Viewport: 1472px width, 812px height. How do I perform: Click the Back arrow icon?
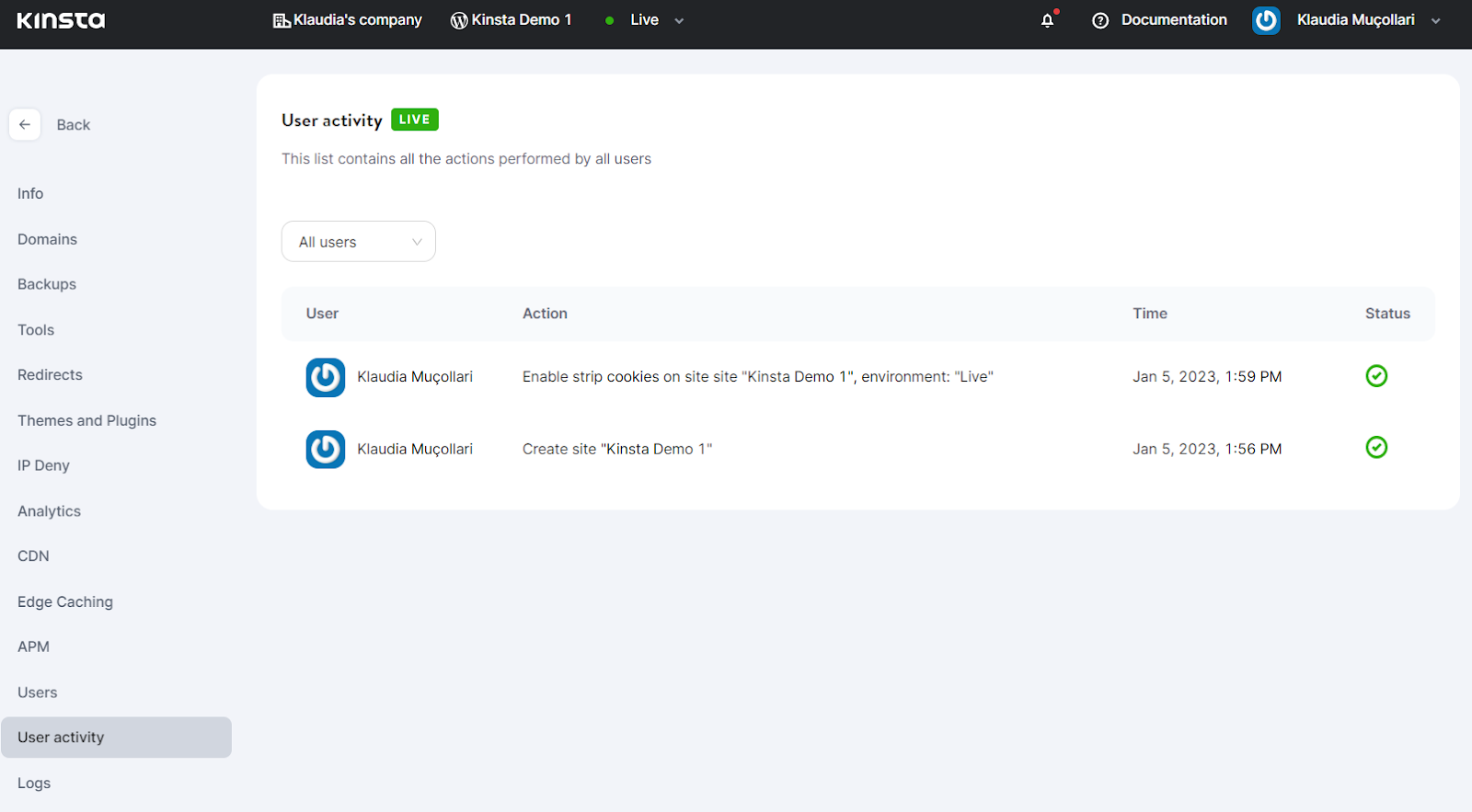pos(25,125)
